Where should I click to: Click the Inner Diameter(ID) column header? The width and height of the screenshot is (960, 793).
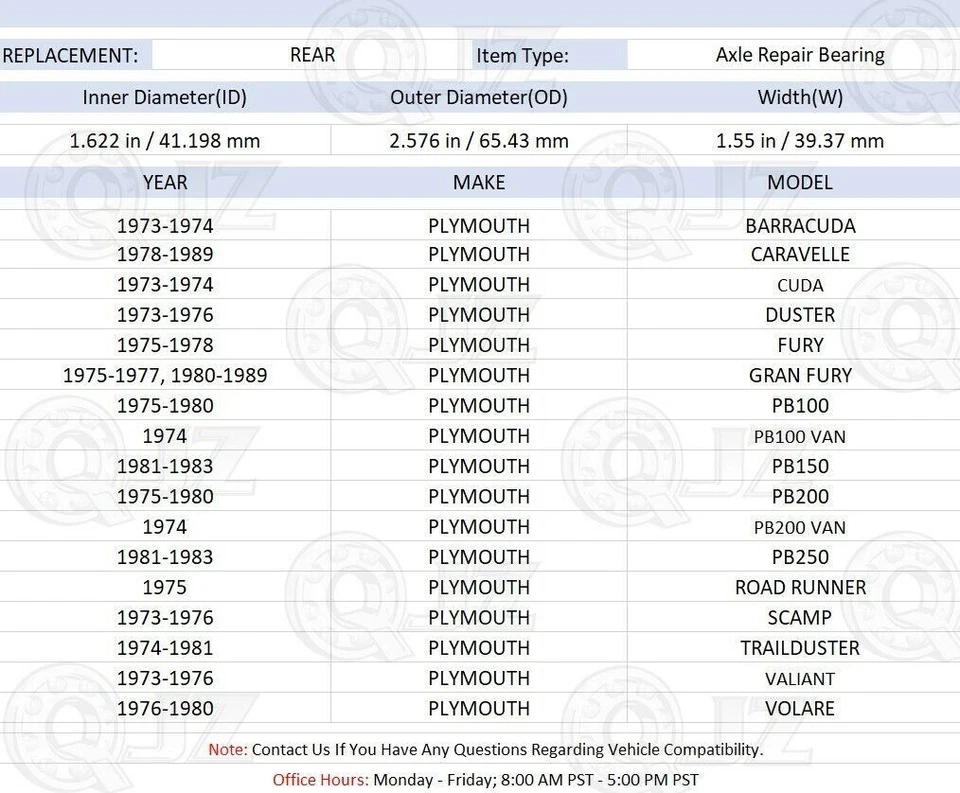(164, 98)
